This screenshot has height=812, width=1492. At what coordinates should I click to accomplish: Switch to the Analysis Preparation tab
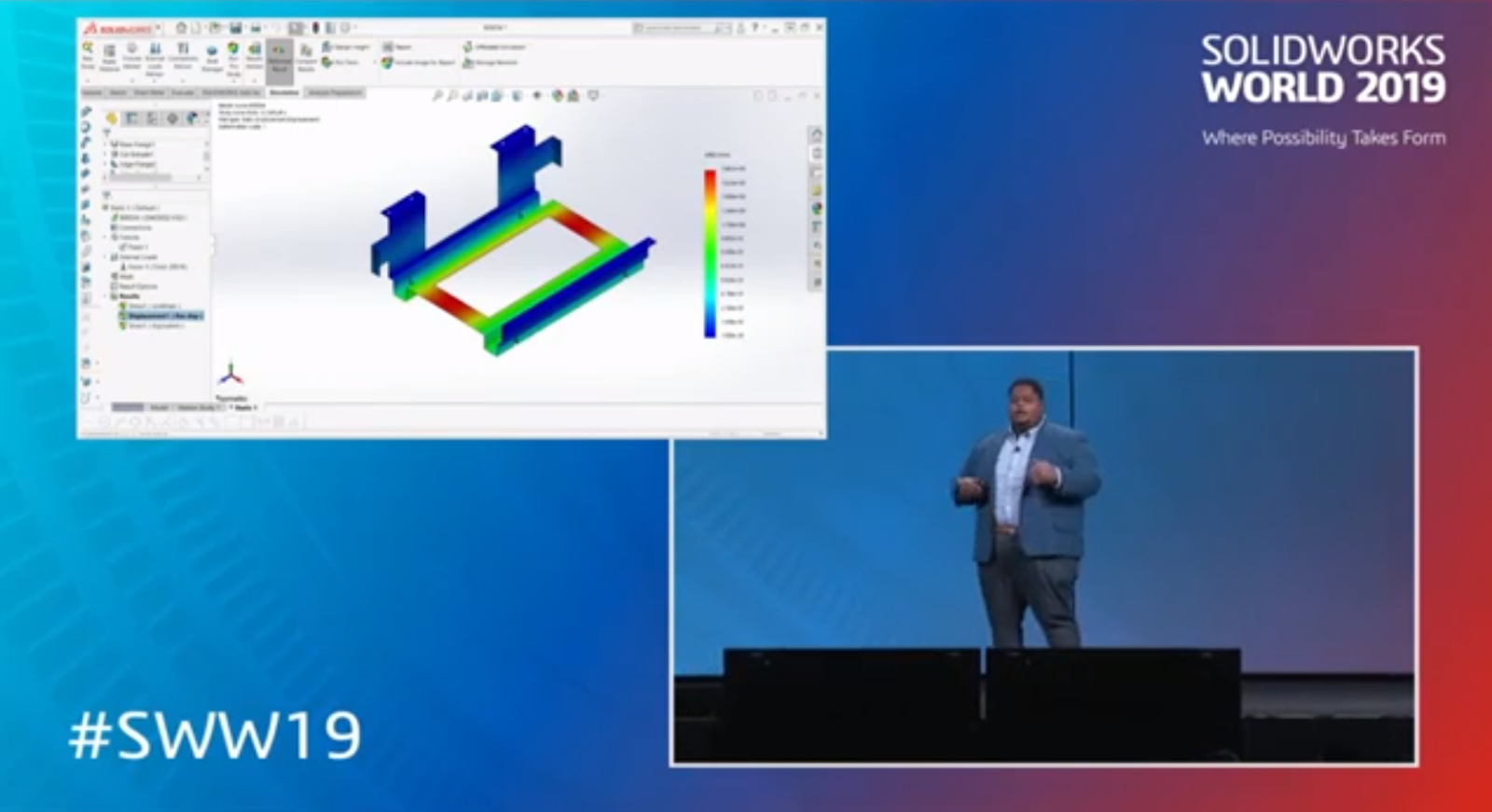click(335, 92)
